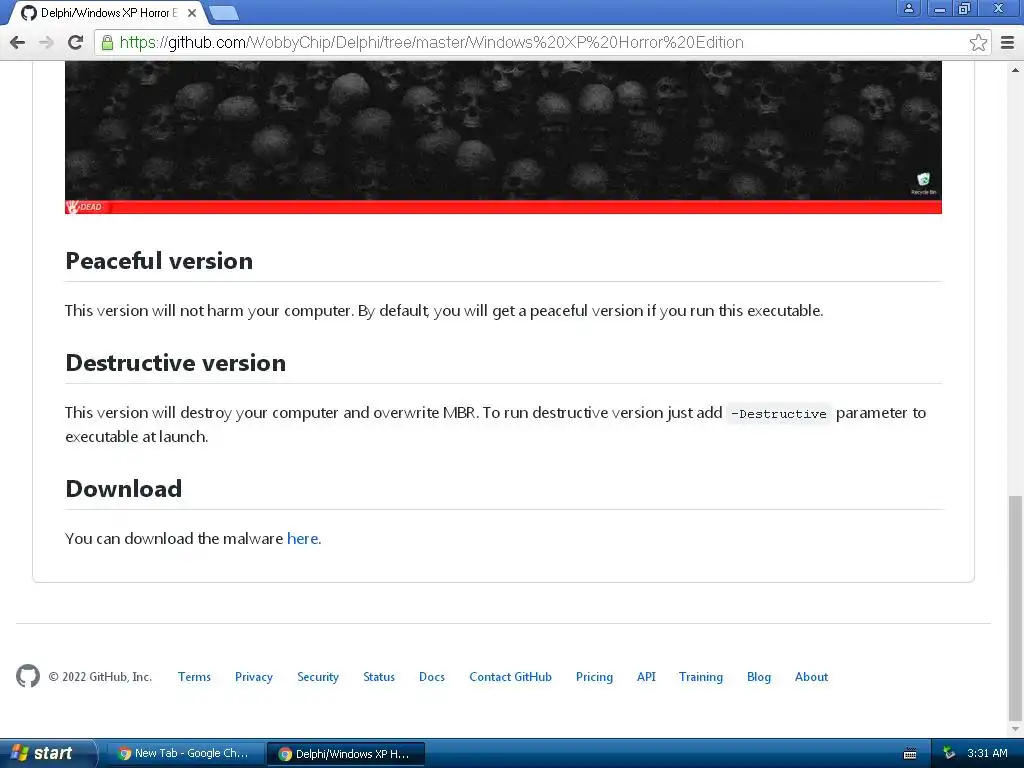Click the browser forward arrow
This screenshot has width=1024, height=768.
click(x=46, y=42)
